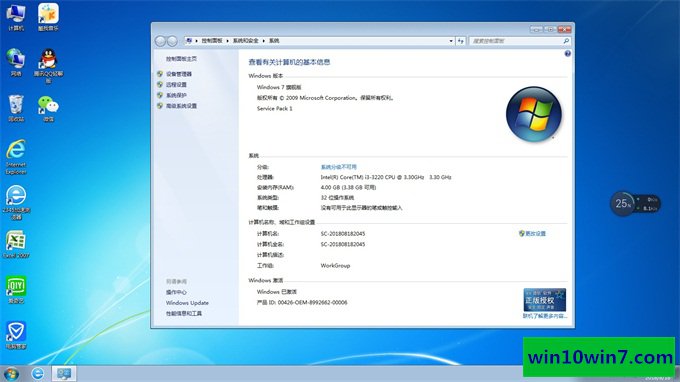680x382 pixels.
Task: Open 控制面板主页 in the sidebar
Action: [181, 59]
